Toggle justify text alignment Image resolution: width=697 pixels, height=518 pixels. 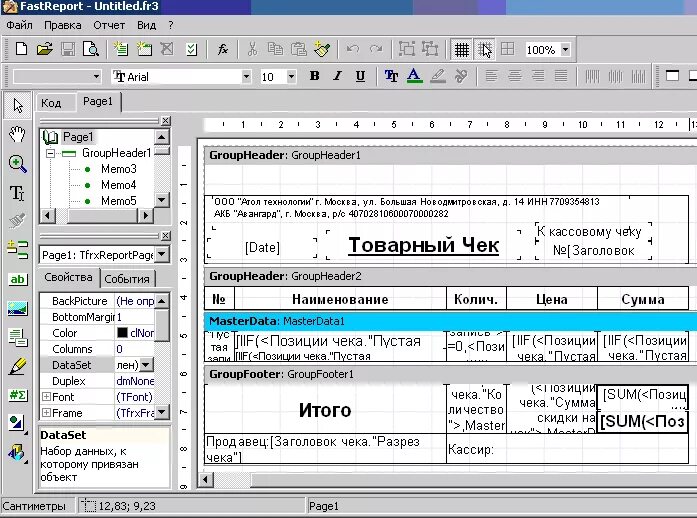561,76
